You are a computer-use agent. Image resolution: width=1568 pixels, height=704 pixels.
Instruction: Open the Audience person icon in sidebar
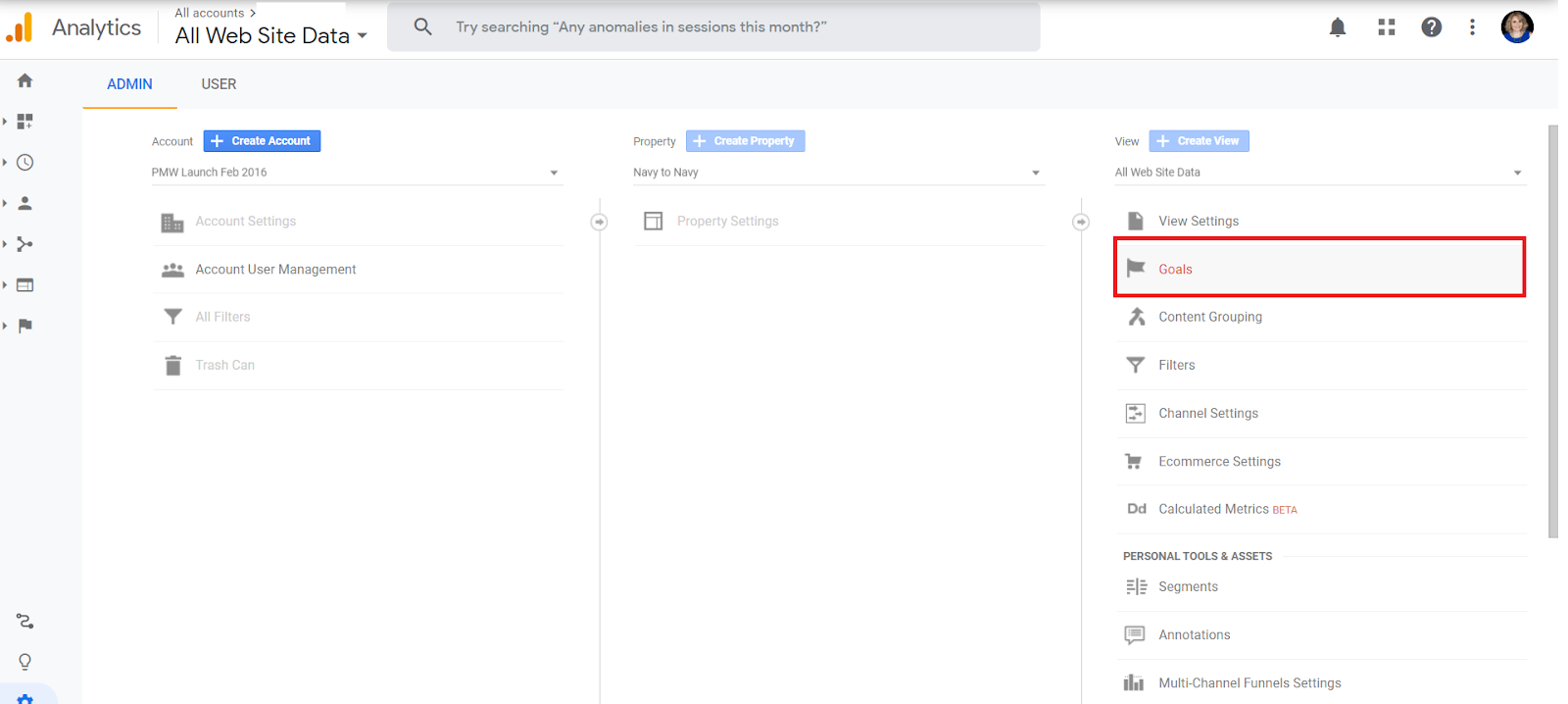[x=25, y=203]
